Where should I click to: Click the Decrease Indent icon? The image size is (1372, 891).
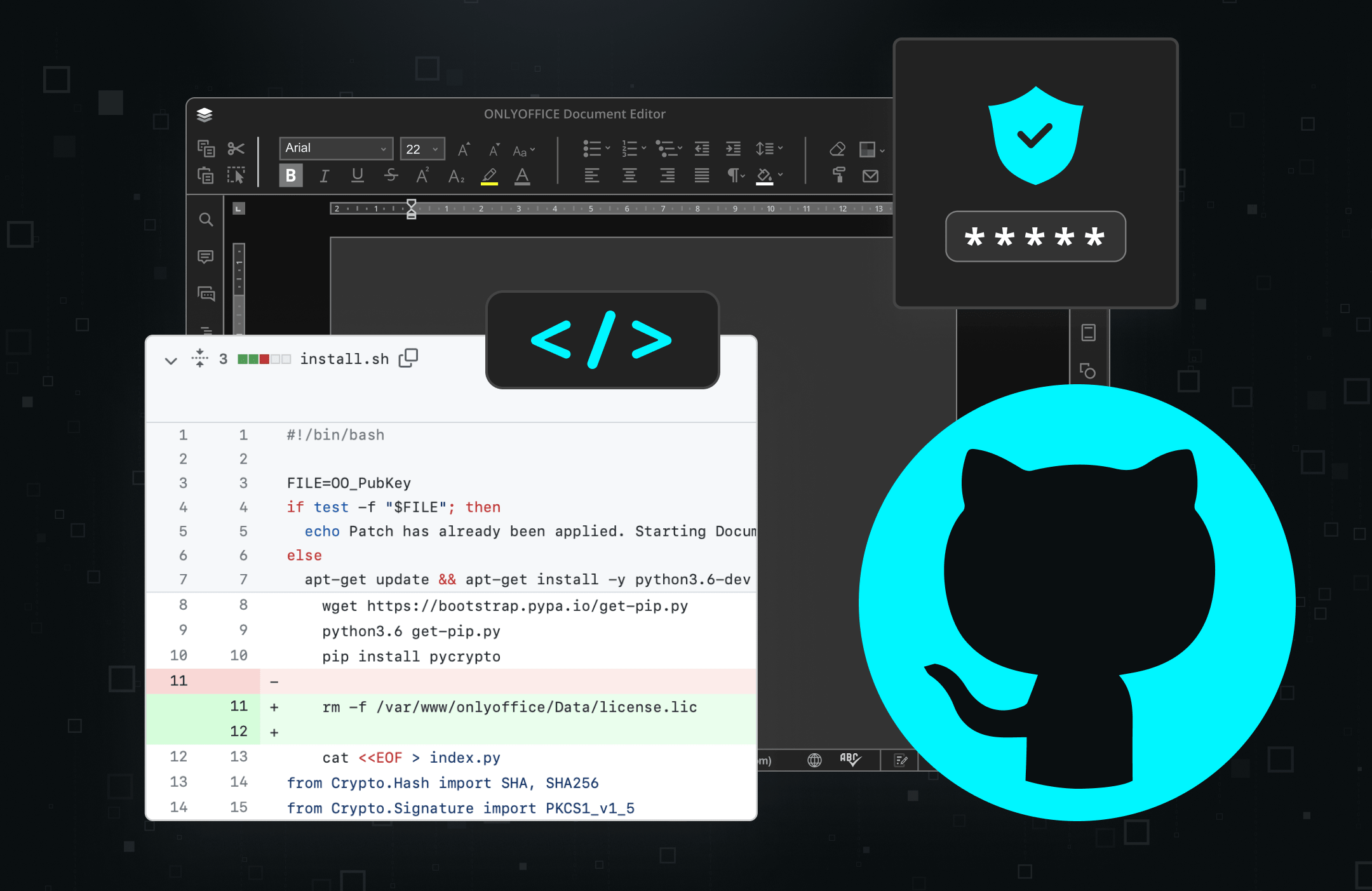point(702,149)
